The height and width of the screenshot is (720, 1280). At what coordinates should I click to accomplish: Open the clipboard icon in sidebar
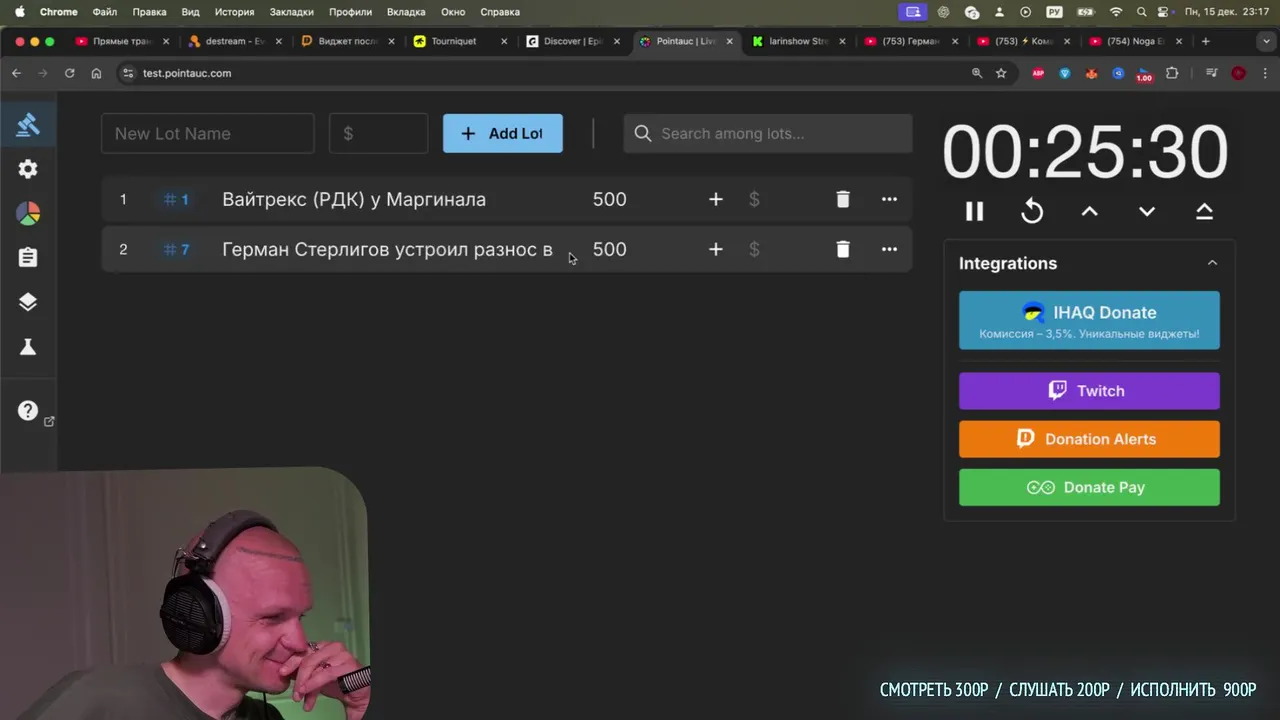click(x=28, y=257)
